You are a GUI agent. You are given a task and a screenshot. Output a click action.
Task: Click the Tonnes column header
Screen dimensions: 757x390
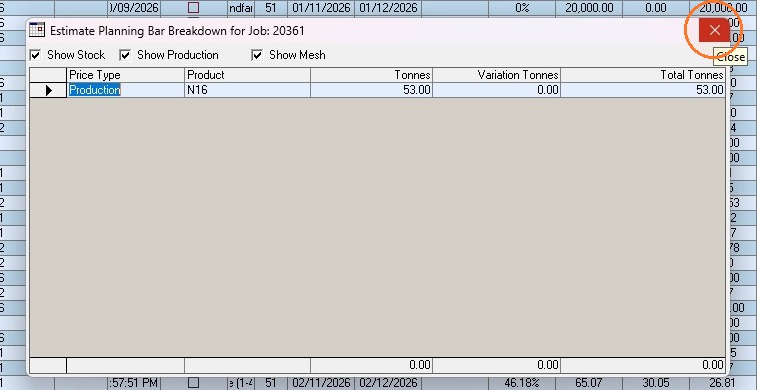(x=371, y=75)
